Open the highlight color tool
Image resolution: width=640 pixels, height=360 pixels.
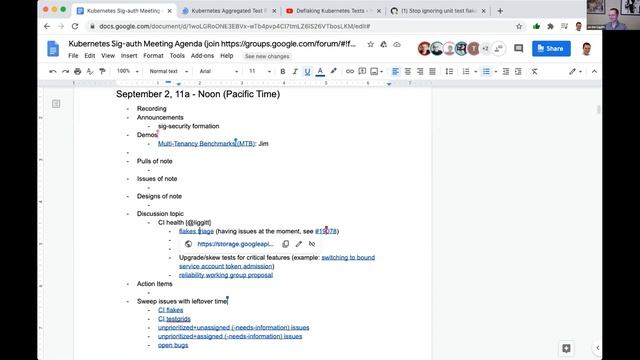pyautogui.click(x=333, y=71)
